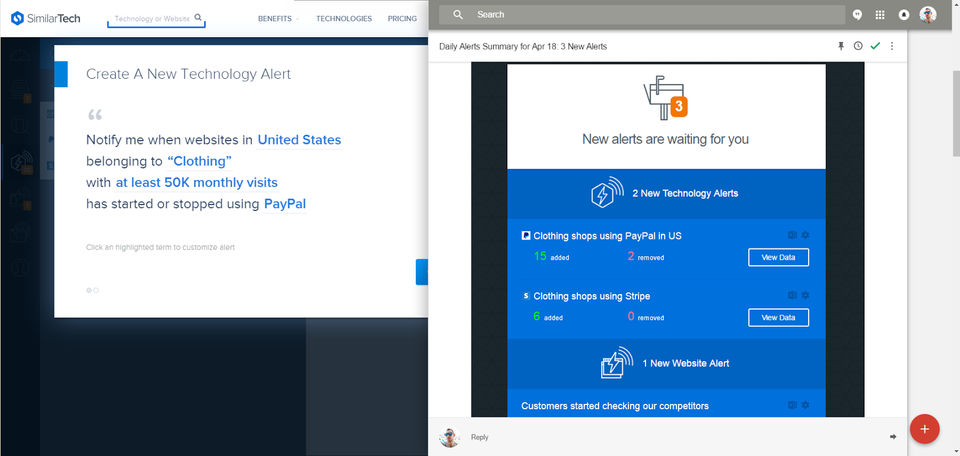The image size is (960, 456).
Task: Open the Hangouts chat icon
Action: (x=857, y=15)
